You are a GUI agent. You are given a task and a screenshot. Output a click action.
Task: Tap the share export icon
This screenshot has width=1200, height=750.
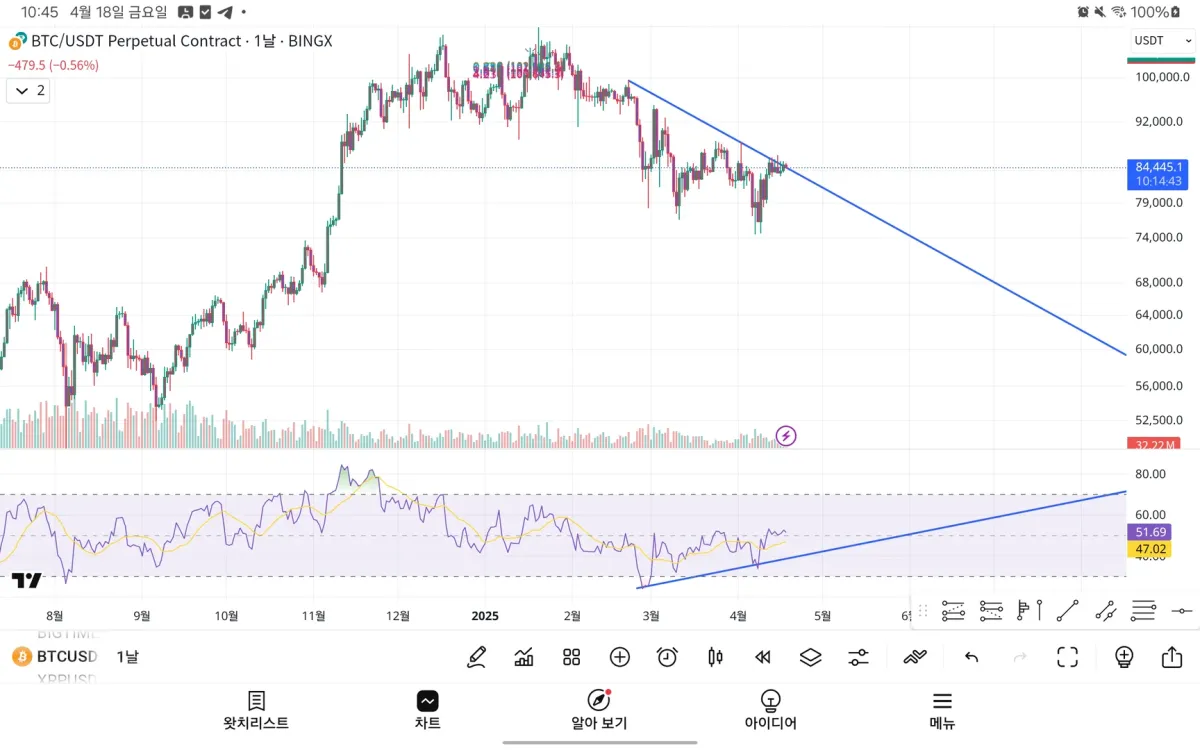pyautogui.click(x=1171, y=657)
